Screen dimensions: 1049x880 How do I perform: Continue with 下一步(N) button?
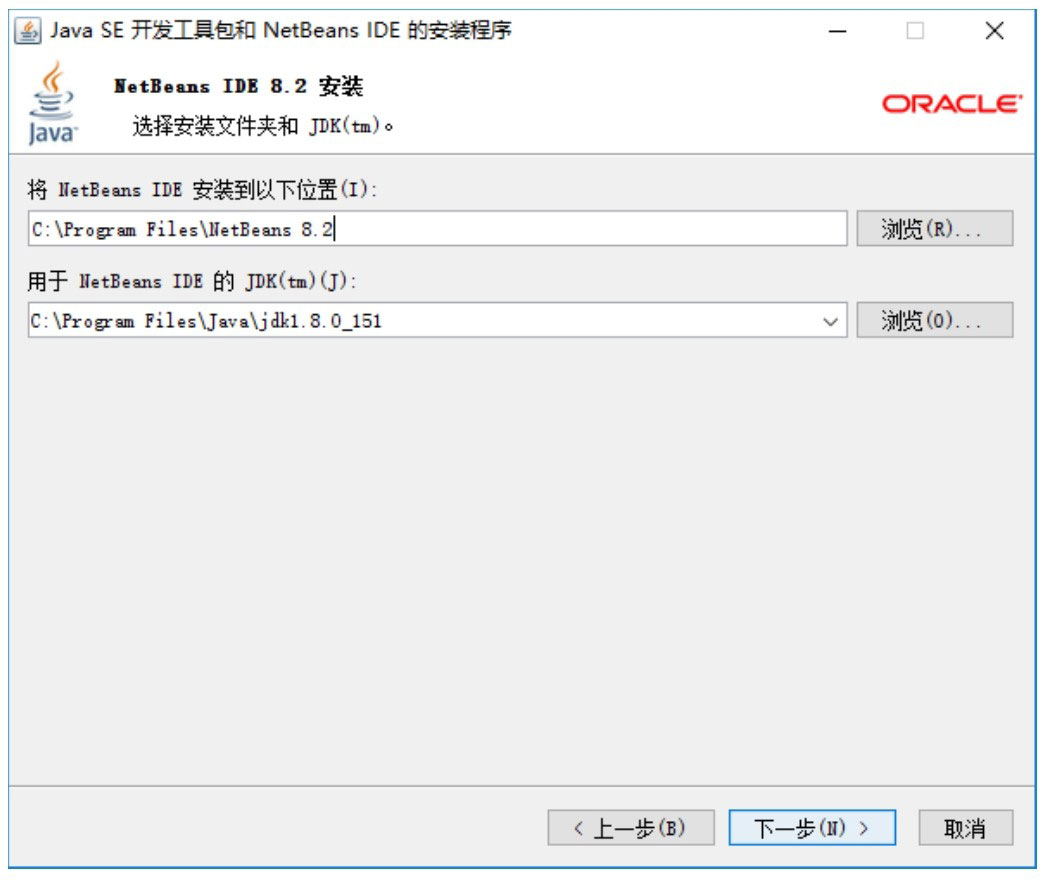click(x=812, y=828)
